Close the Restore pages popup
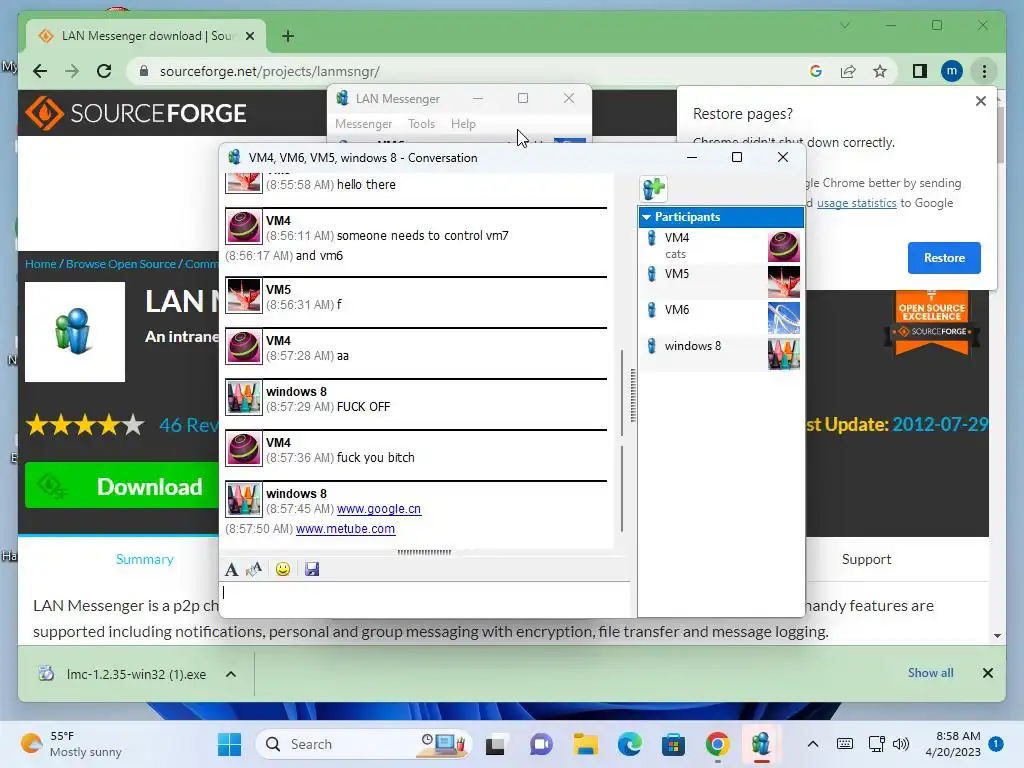 [980, 101]
